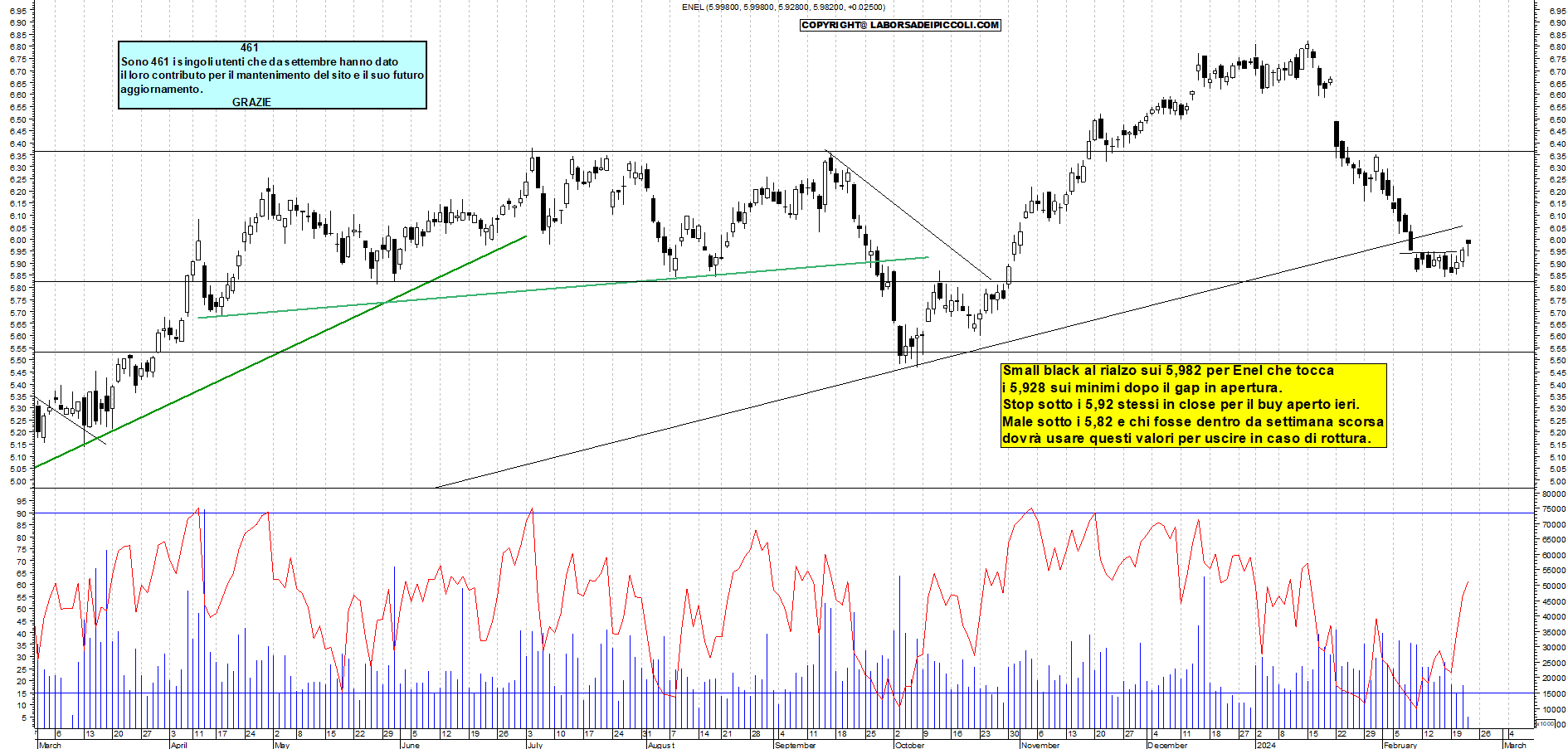Click the COPYRIGHT@ LABORSADEIPICCOLI.COM label
This screenshot has height=749, width=1568.
pos(900,25)
